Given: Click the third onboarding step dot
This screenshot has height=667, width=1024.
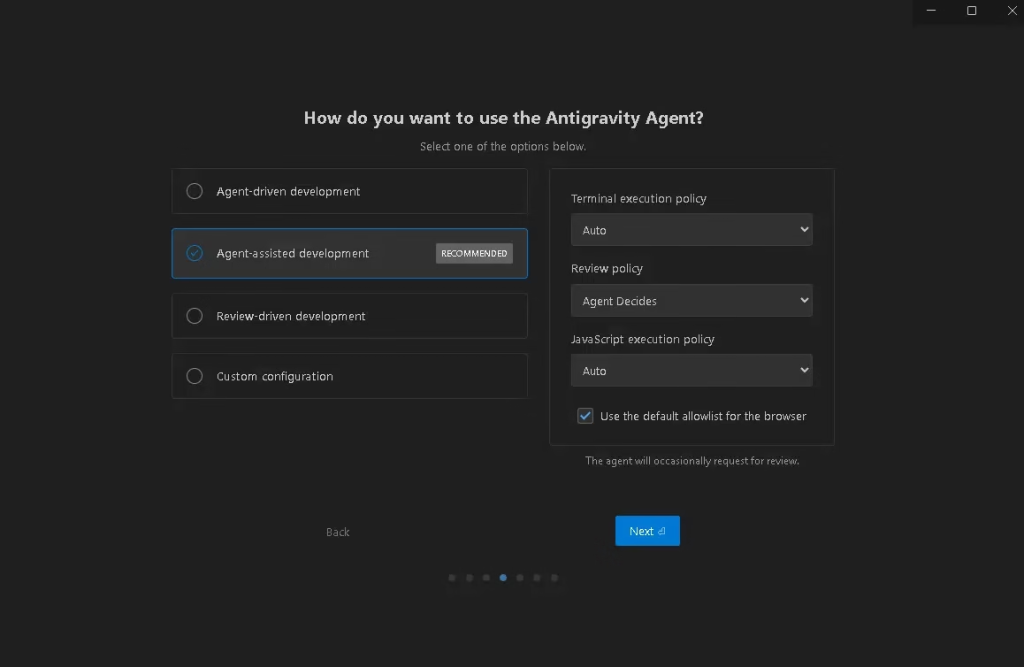Looking at the screenshot, I should tap(486, 577).
